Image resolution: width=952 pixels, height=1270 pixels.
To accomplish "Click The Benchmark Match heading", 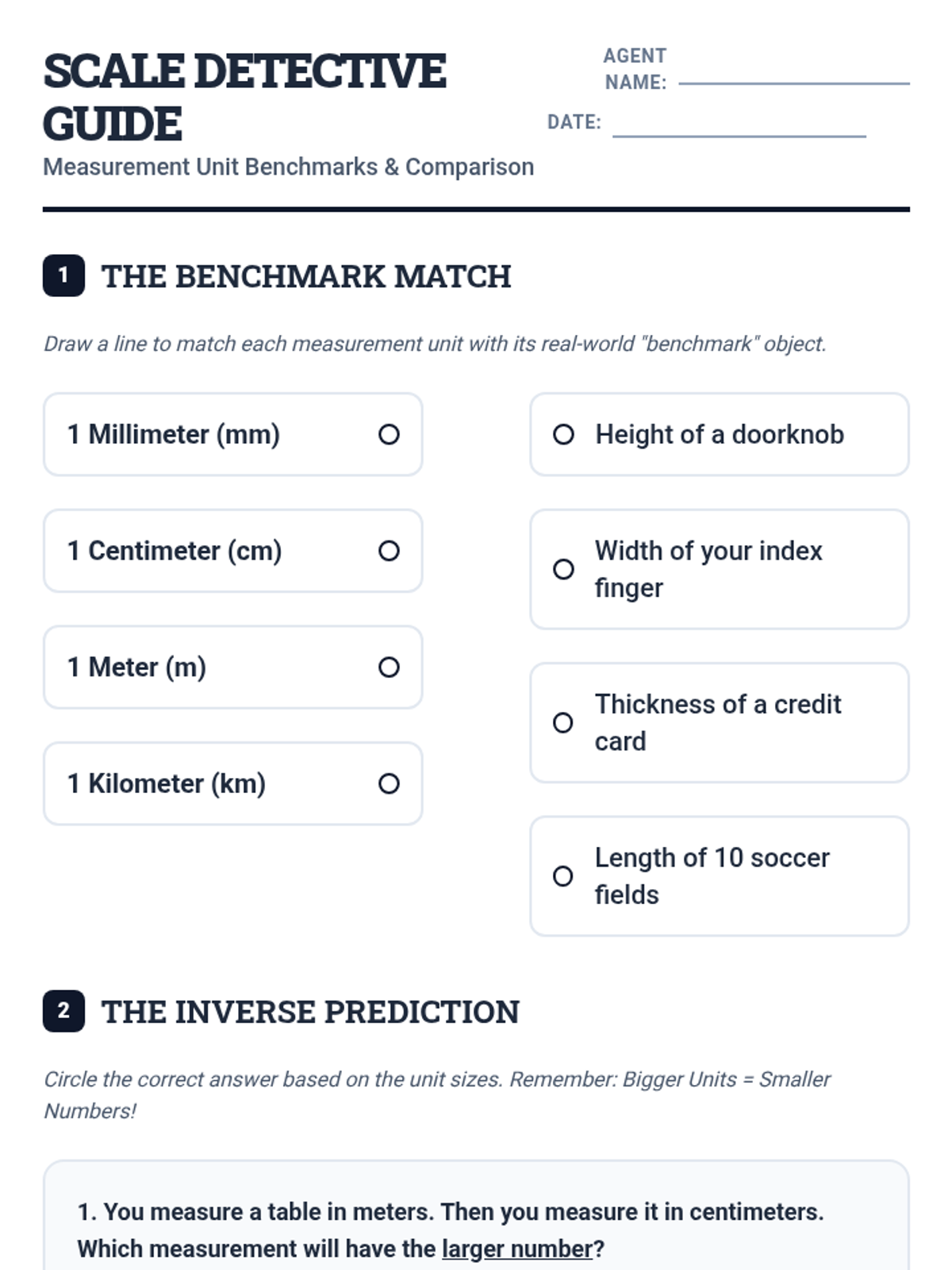I will pyautogui.click(x=306, y=277).
